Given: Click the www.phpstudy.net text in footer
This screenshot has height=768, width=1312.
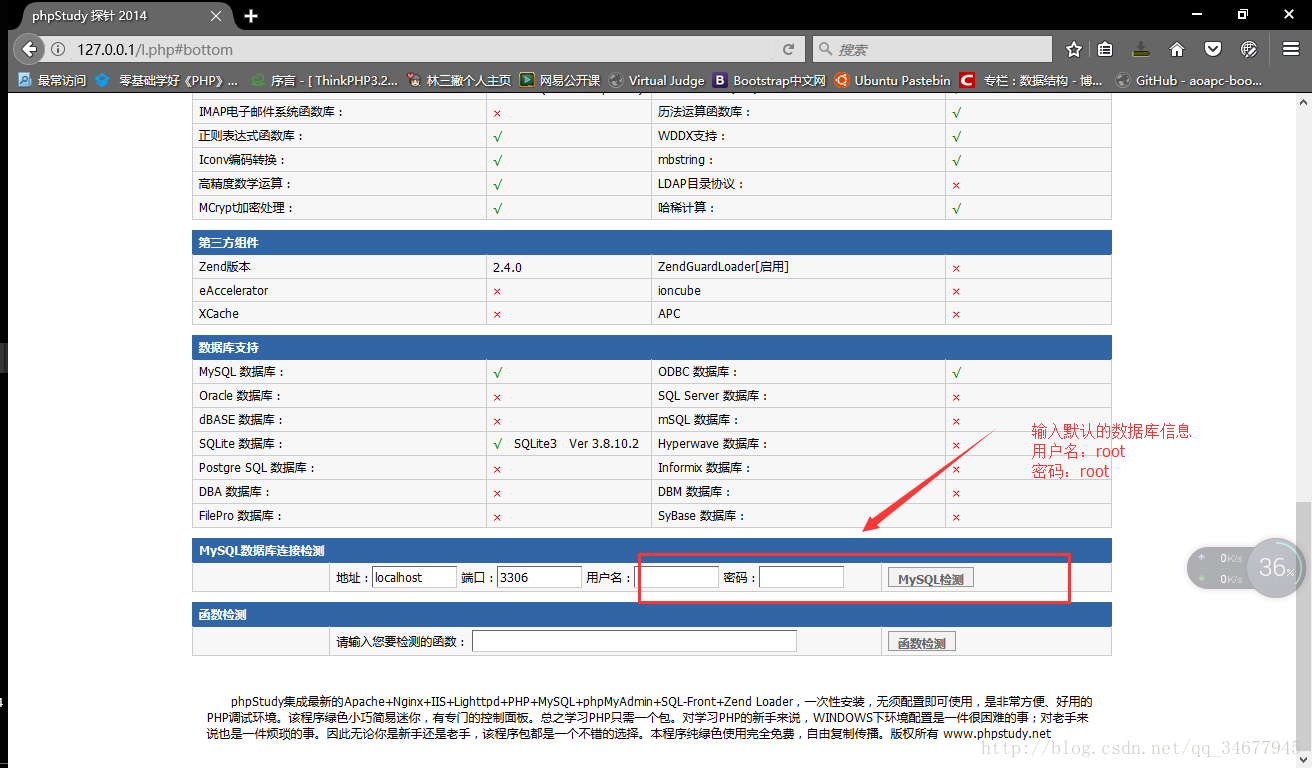Looking at the screenshot, I should tap(997, 733).
